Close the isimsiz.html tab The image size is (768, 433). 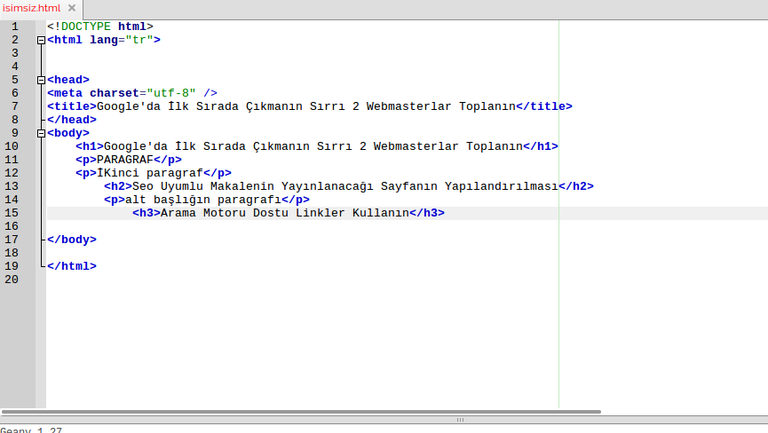[x=72, y=8]
